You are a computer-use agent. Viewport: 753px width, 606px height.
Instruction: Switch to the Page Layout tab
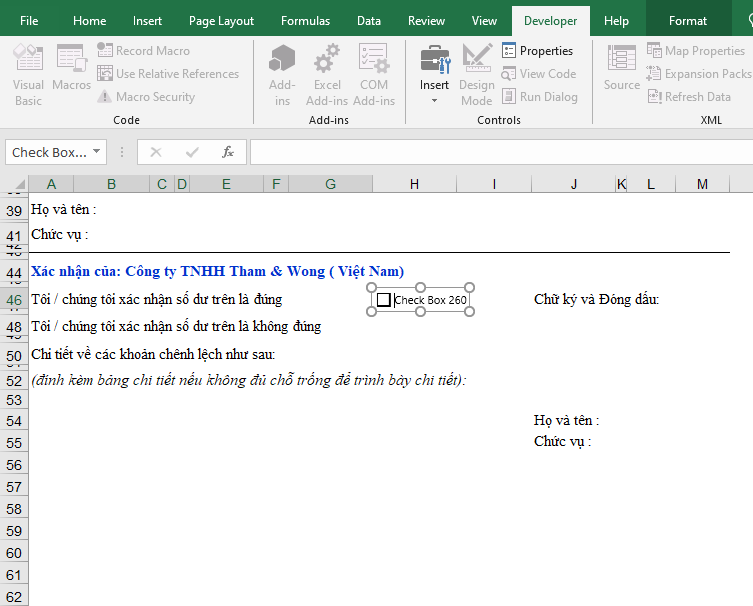click(221, 21)
